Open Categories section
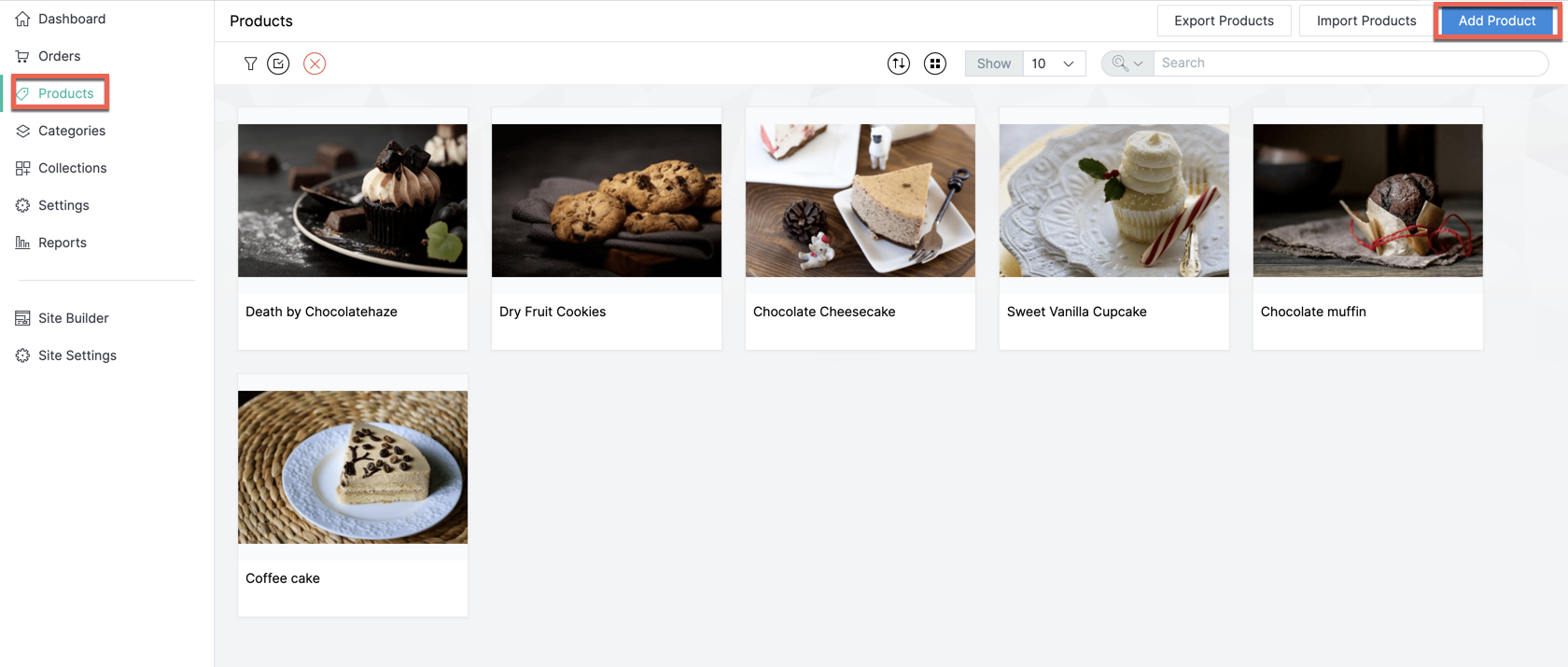The height and width of the screenshot is (667, 1568). [x=72, y=131]
